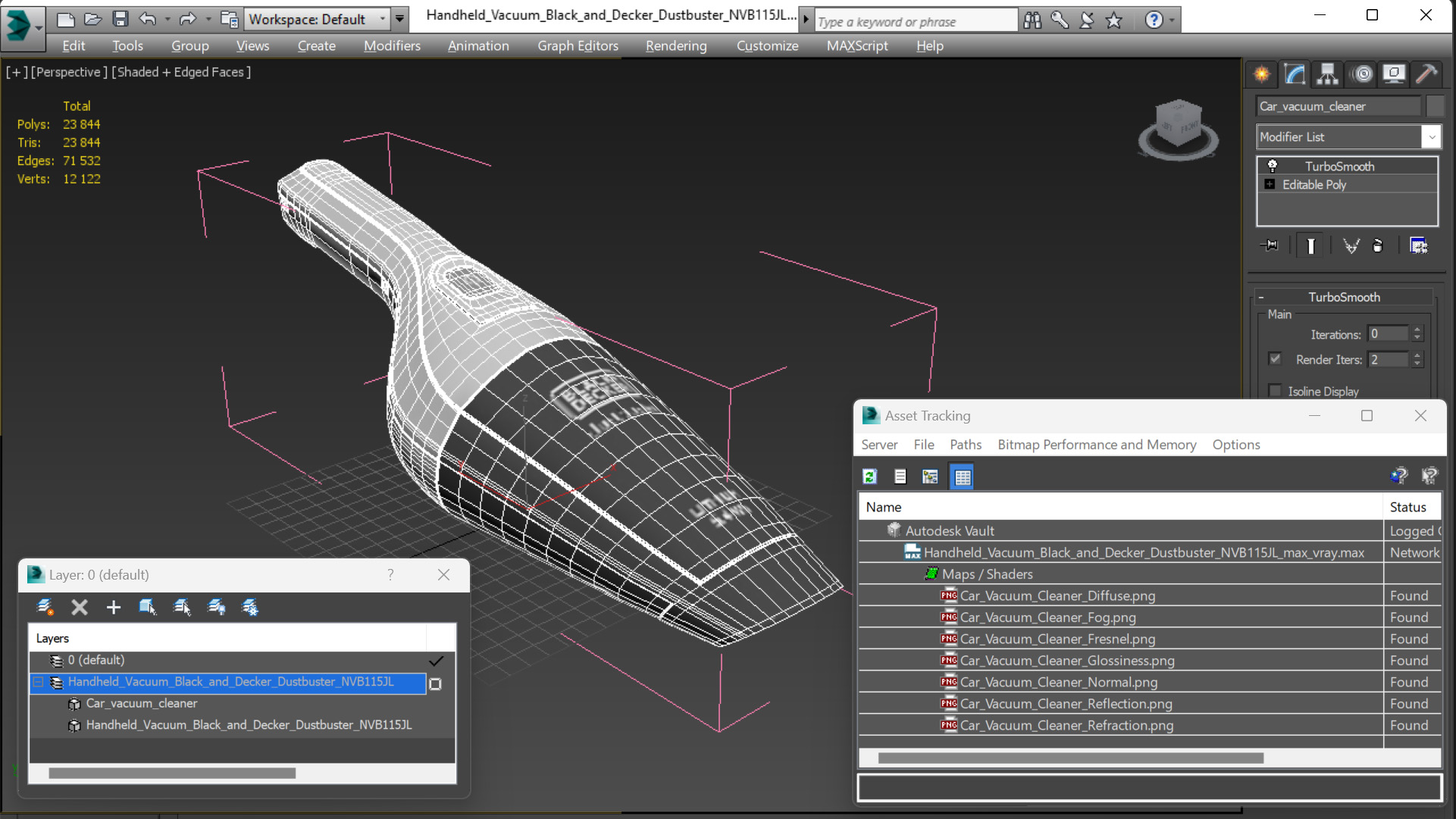Screen dimensions: 1456x819
Task: Toggle TurboSmooth modifier lightbulb on/off
Action: pyautogui.click(x=1273, y=166)
